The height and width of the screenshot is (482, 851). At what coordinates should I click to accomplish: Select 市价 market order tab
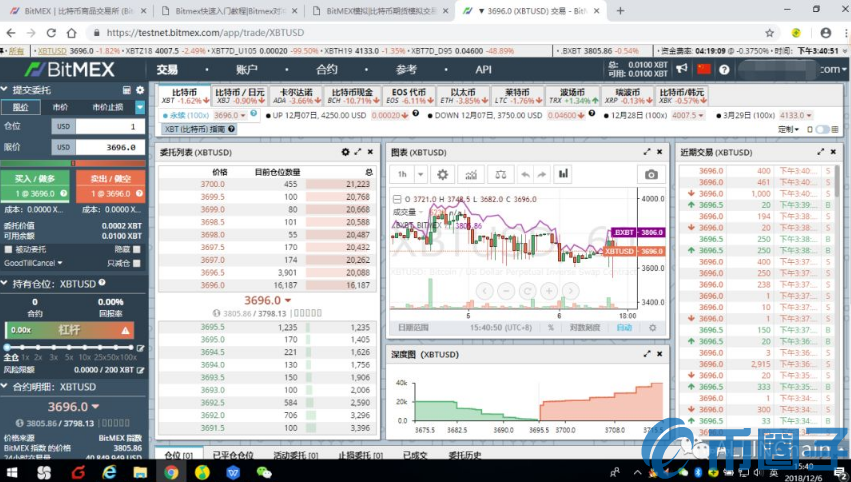[x=60, y=107]
